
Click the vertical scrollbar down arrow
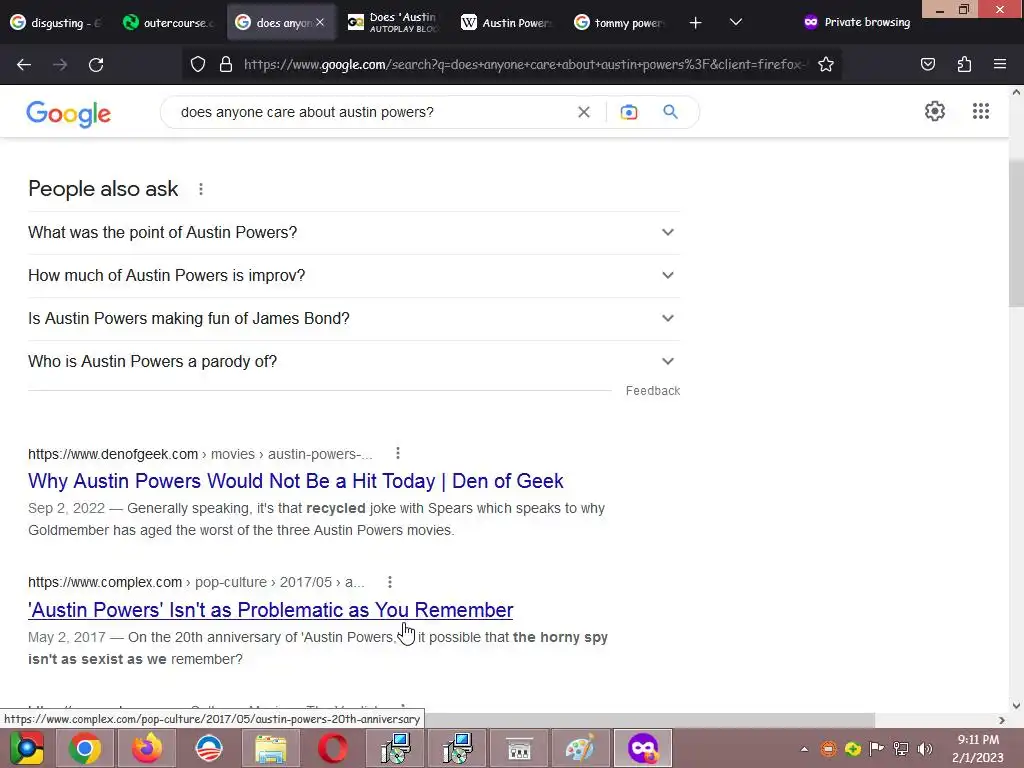(x=1016, y=705)
